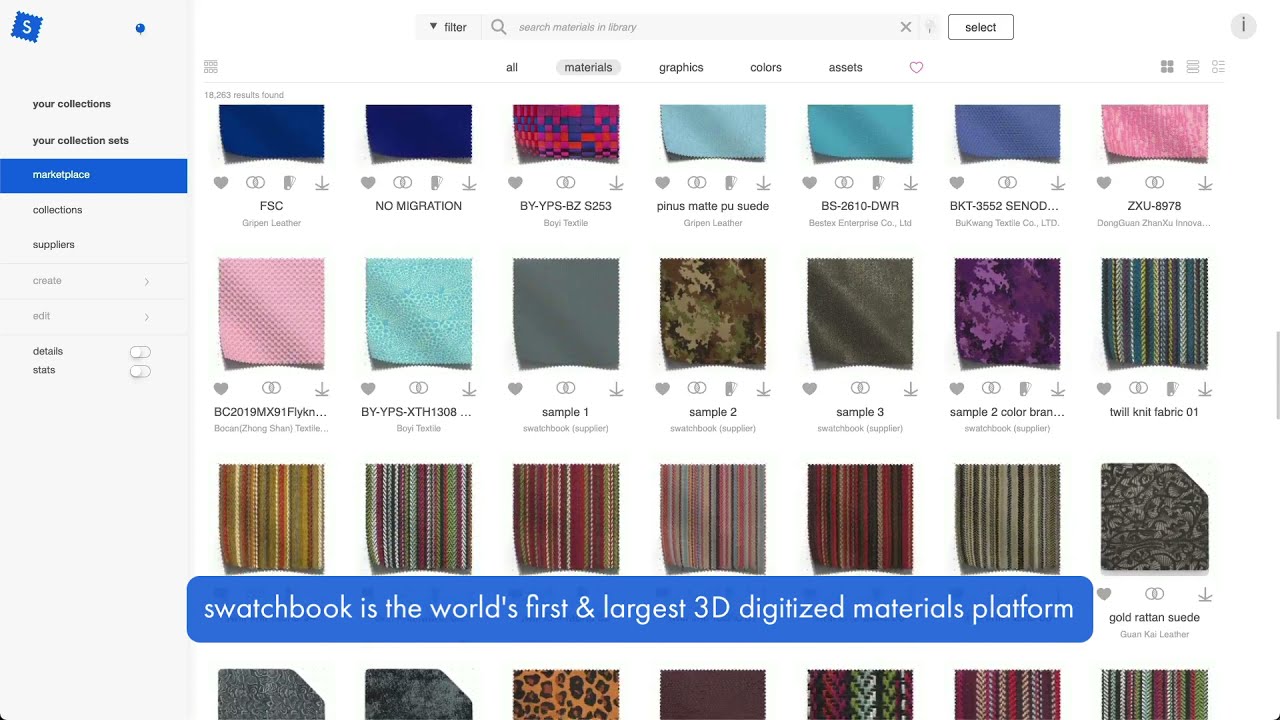This screenshot has width=1280, height=720.
Task: Switch to the all tab
Action: point(512,68)
